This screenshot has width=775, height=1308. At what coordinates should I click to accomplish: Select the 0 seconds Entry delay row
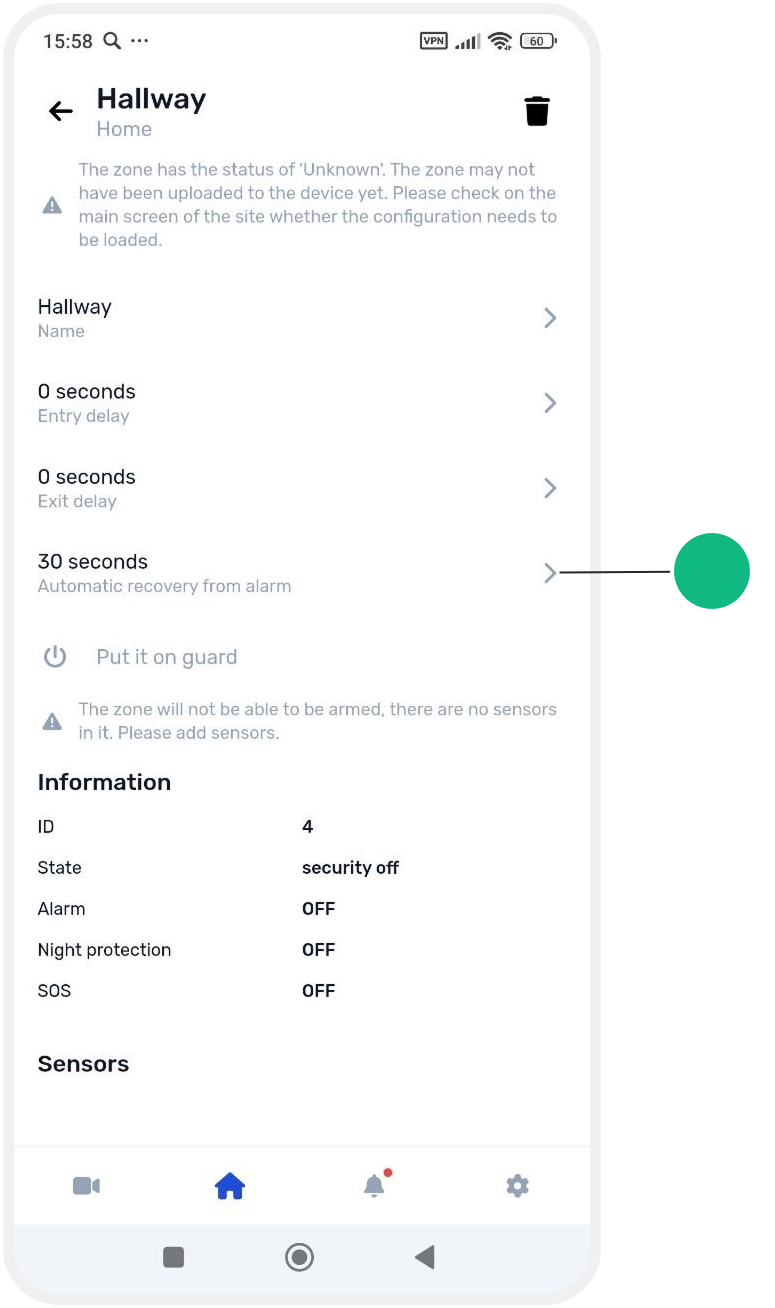298,403
